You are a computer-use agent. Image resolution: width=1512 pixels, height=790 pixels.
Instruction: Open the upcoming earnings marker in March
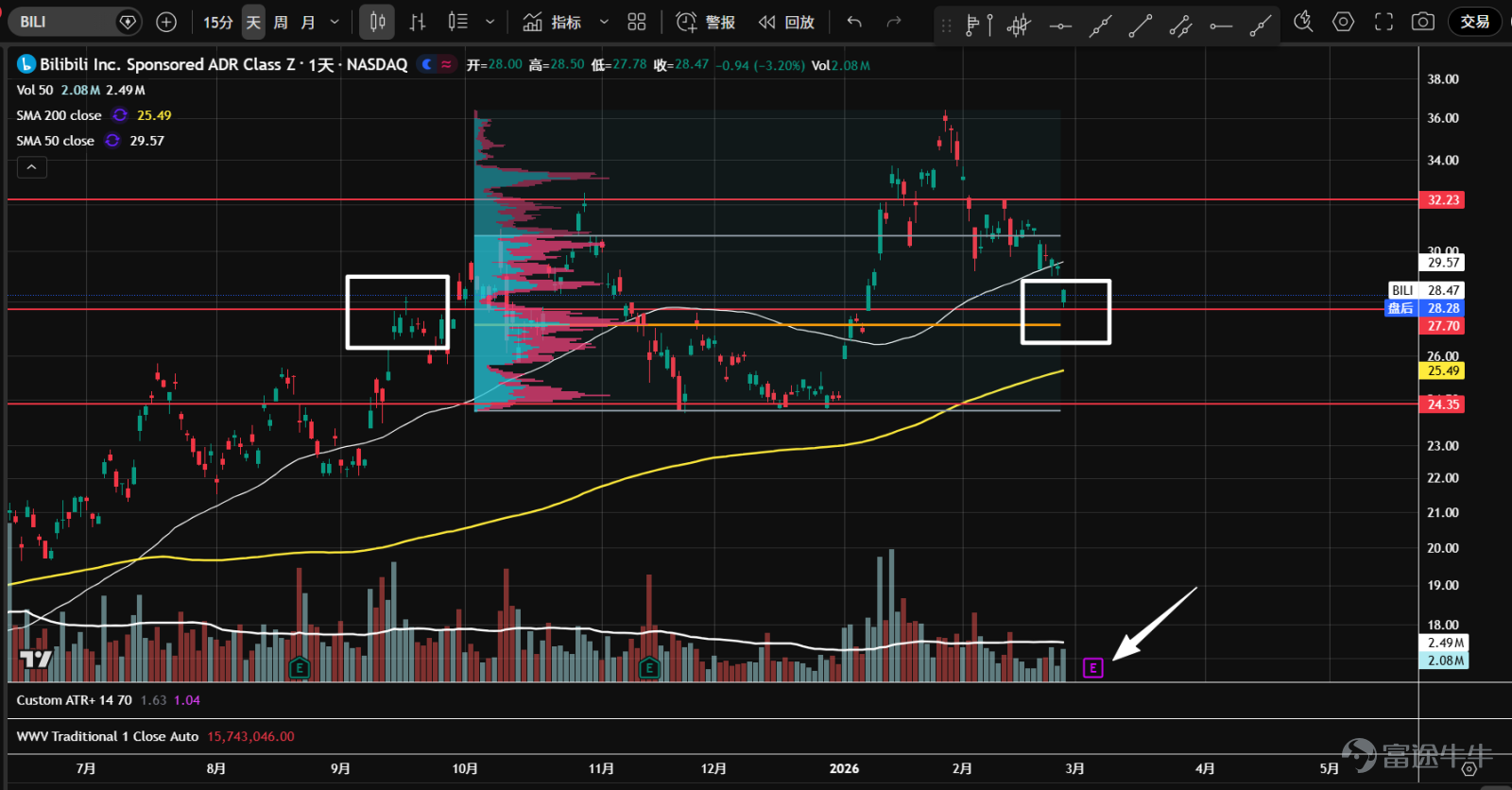[x=1092, y=668]
